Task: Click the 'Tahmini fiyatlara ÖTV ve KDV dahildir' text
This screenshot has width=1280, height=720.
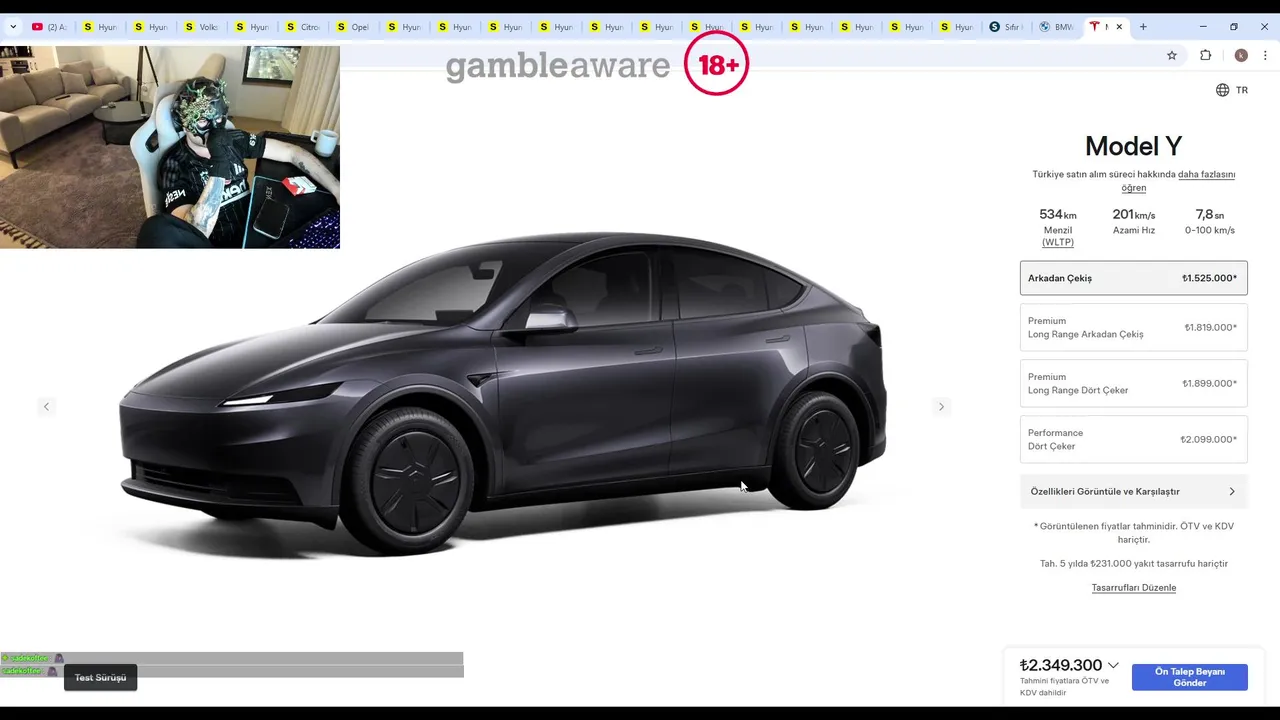Action: (1065, 686)
